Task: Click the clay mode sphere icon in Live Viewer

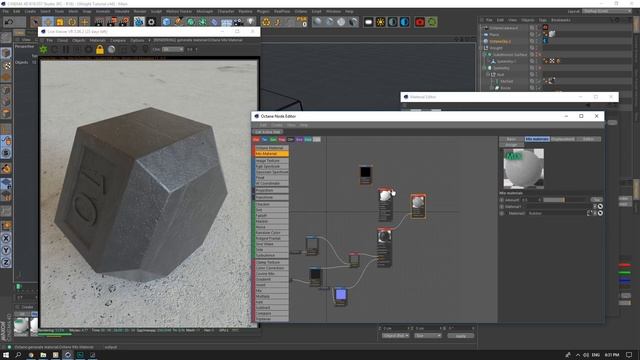Action: coord(111,49)
